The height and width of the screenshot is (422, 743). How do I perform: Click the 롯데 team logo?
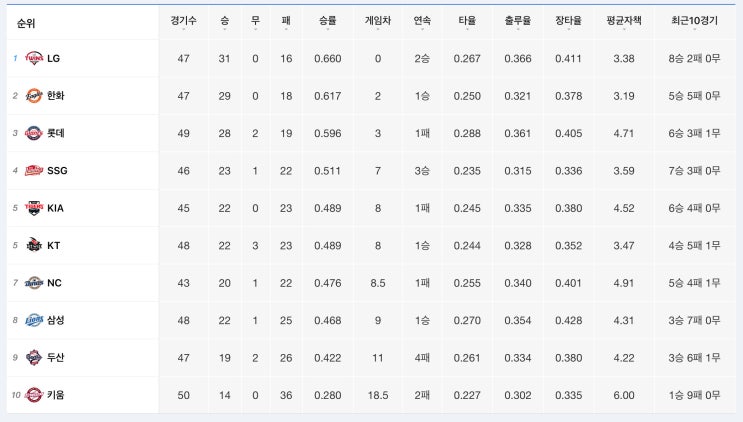pos(34,133)
